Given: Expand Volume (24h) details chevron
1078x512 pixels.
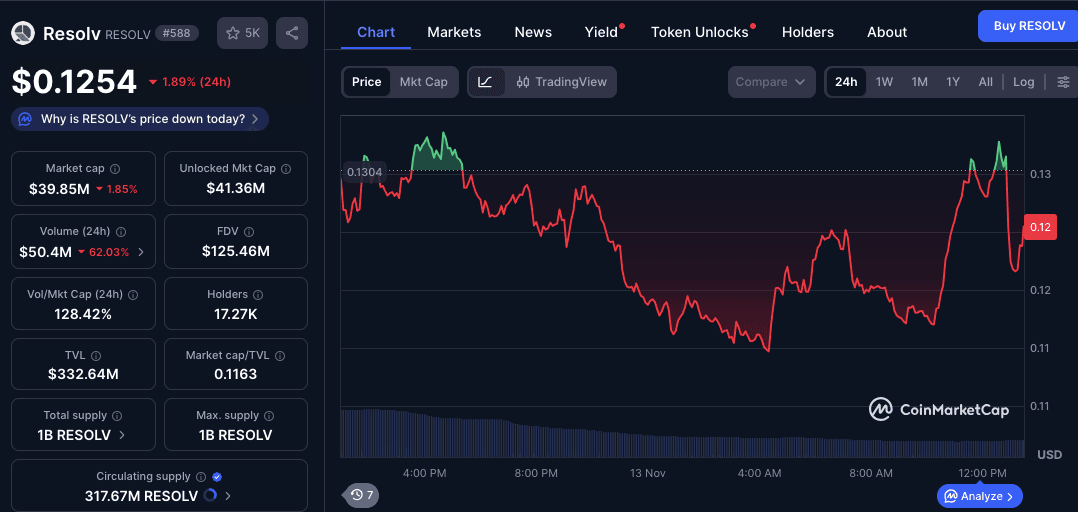Looking at the screenshot, I should [142, 252].
